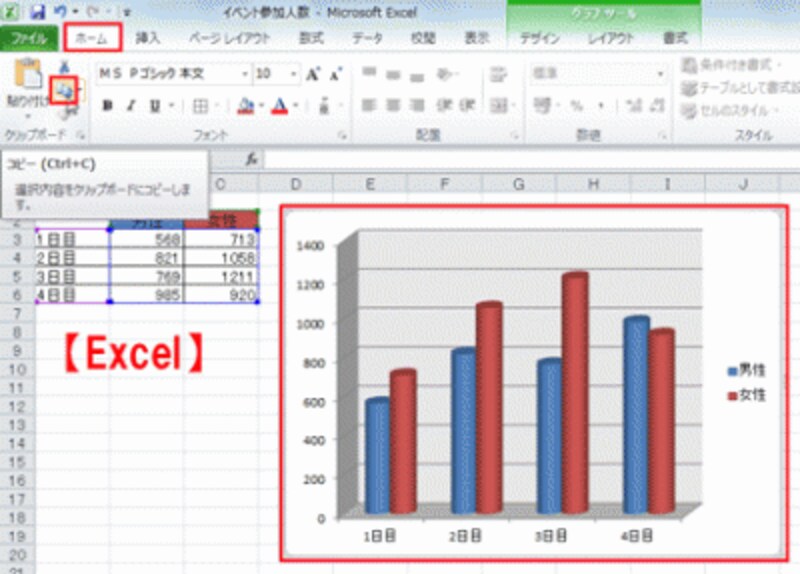
Task: Click the Decrease Decimal icon
Action: (x=657, y=106)
